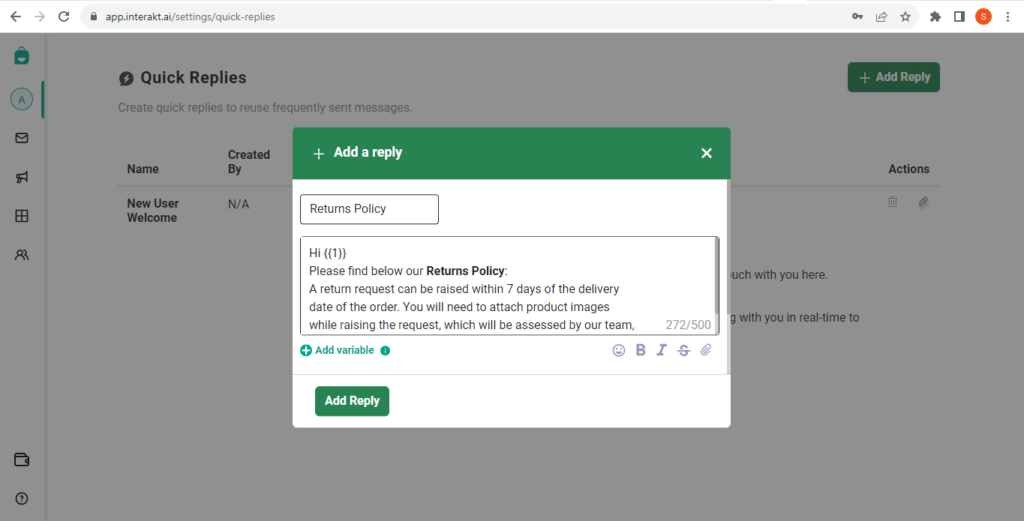The image size is (1024, 521).
Task: Open the wallet icon in the sidebar
Action: 22,460
